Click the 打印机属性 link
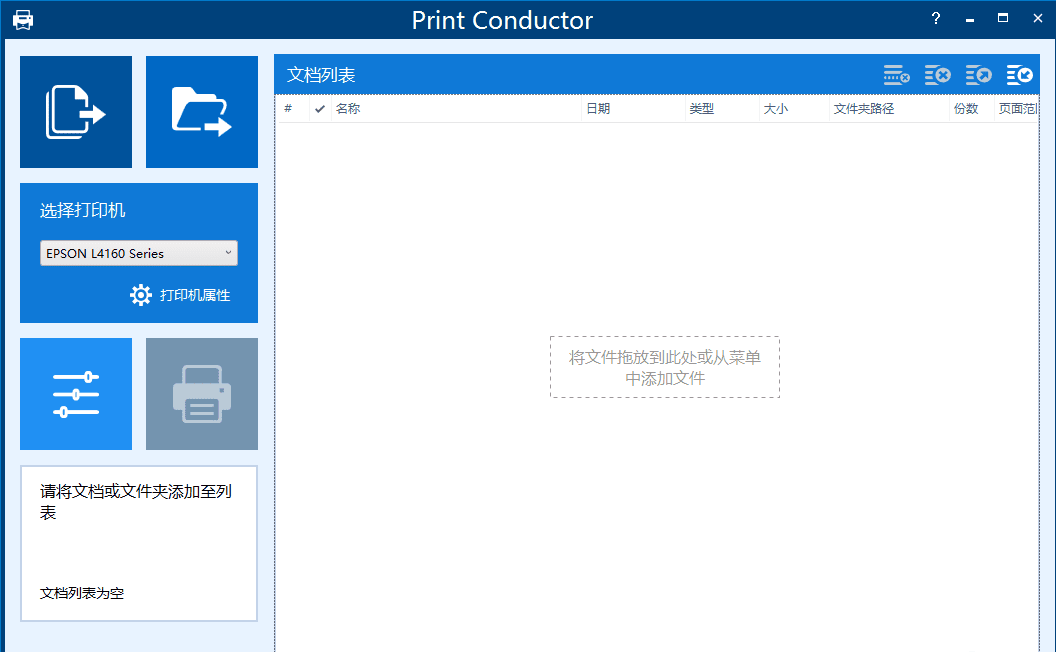 (x=195, y=295)
